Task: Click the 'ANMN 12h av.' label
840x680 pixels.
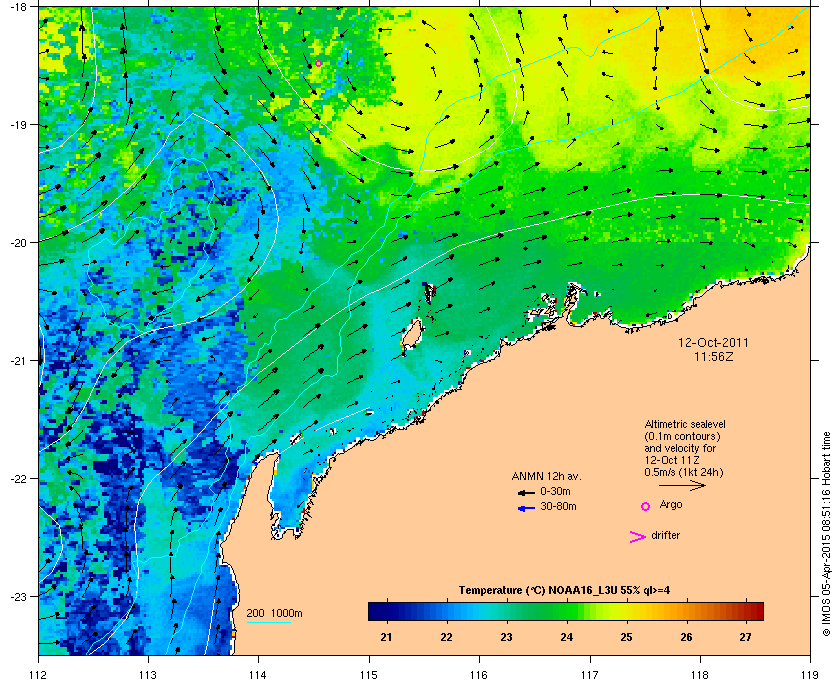Action: 546,476
